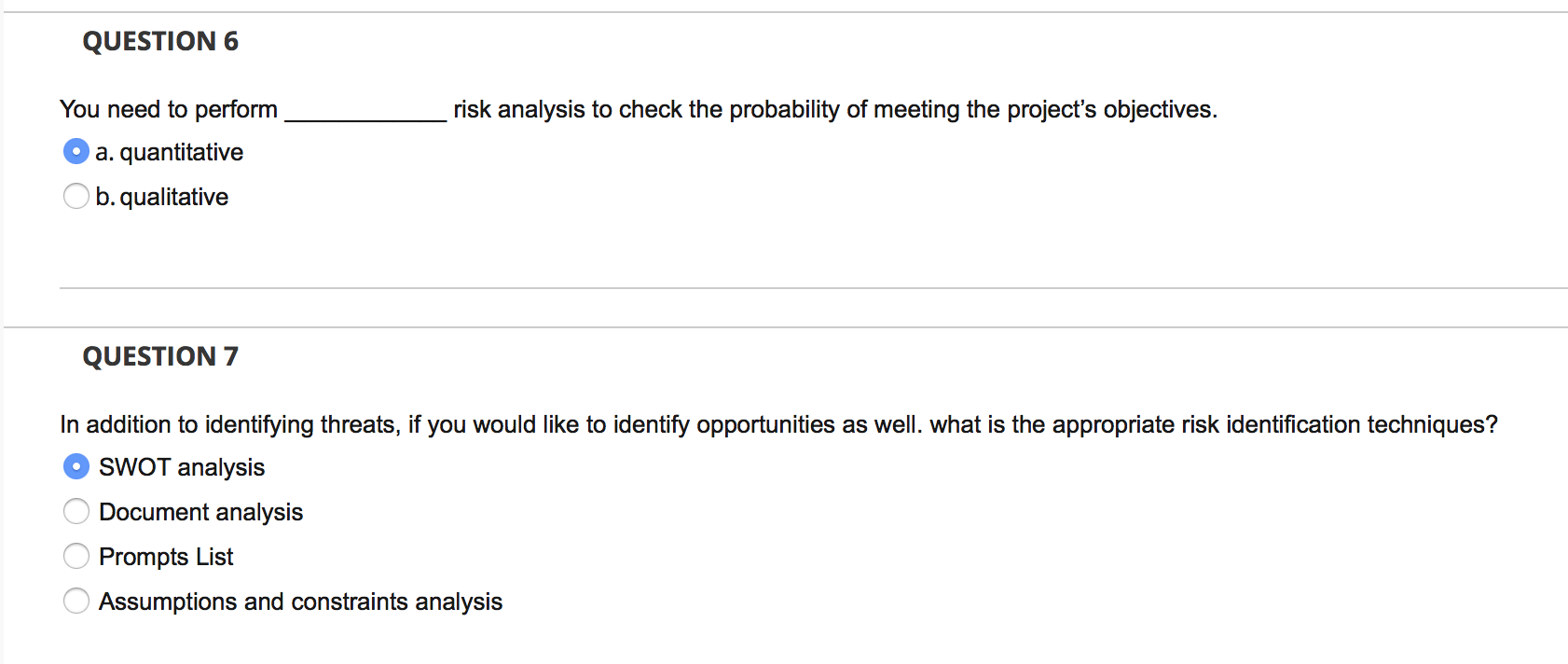Select the Prompts List answer
Viewport: 1568px width, 664px height.
(x=76, y=555)
